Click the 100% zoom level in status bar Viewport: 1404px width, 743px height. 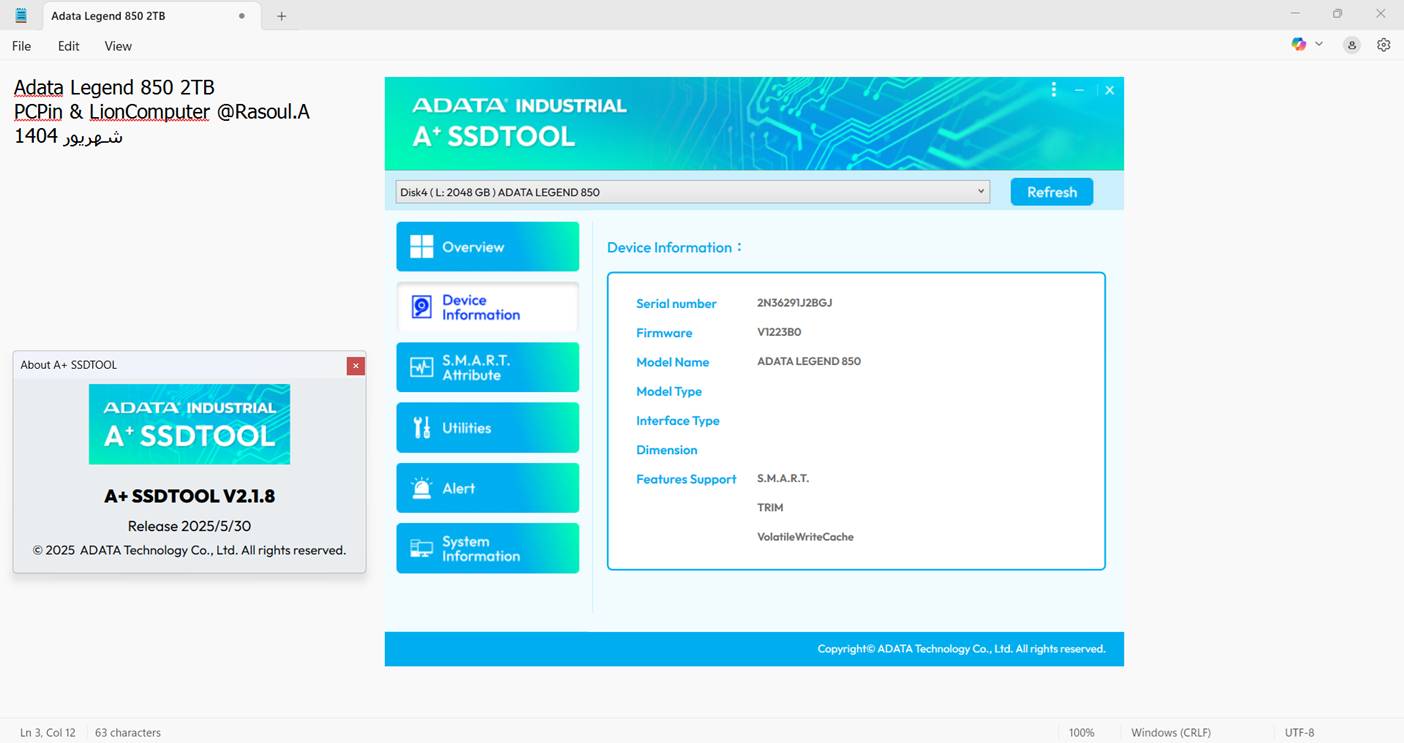click(x=1081, y=733)
